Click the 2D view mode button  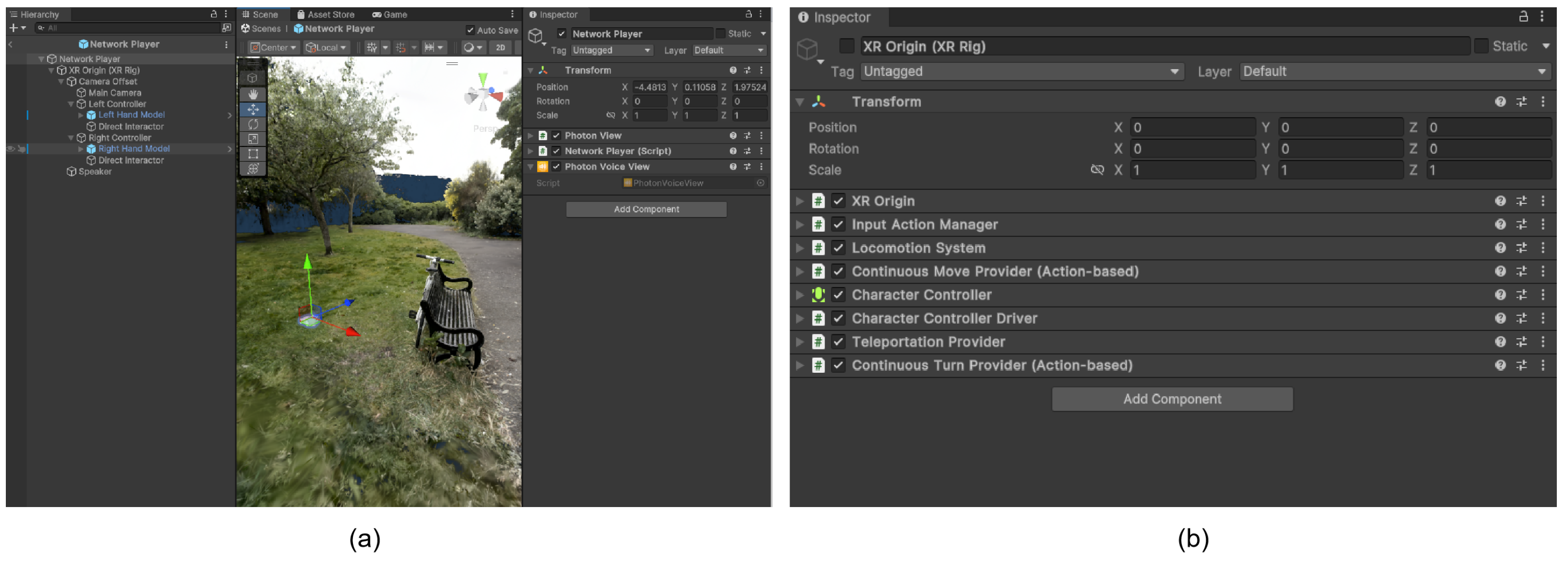tap(500, 48)
